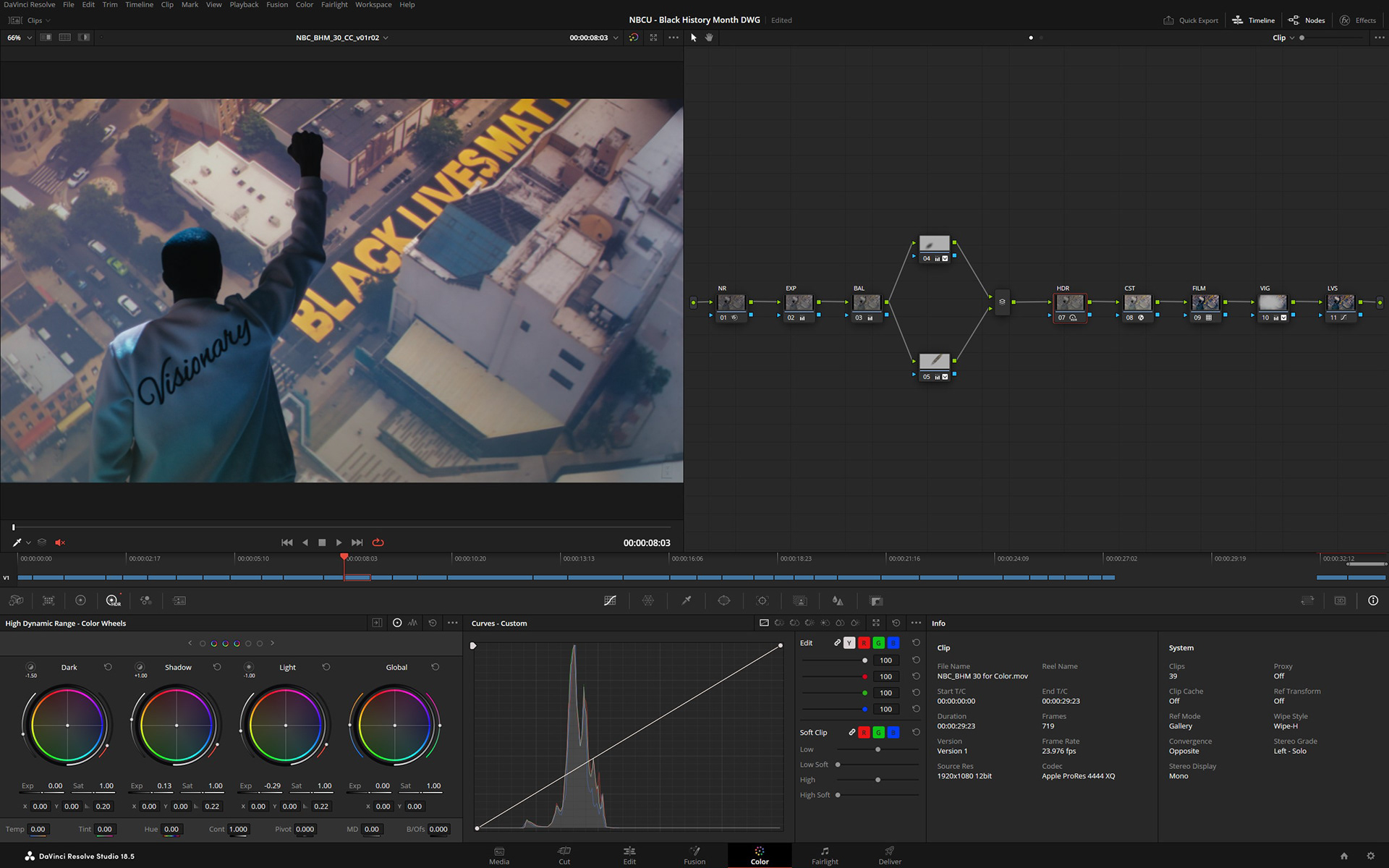
Task: Play the clip forward
Action: point(339,542)
